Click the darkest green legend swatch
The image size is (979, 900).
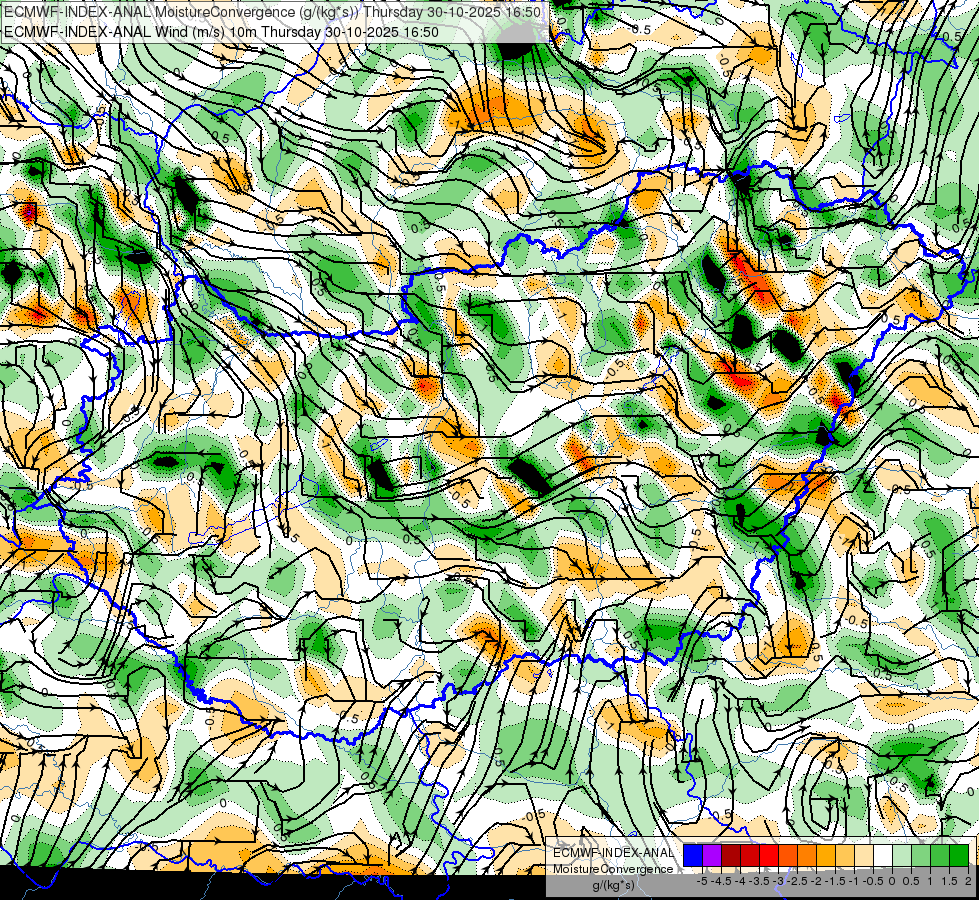point(959,856)
